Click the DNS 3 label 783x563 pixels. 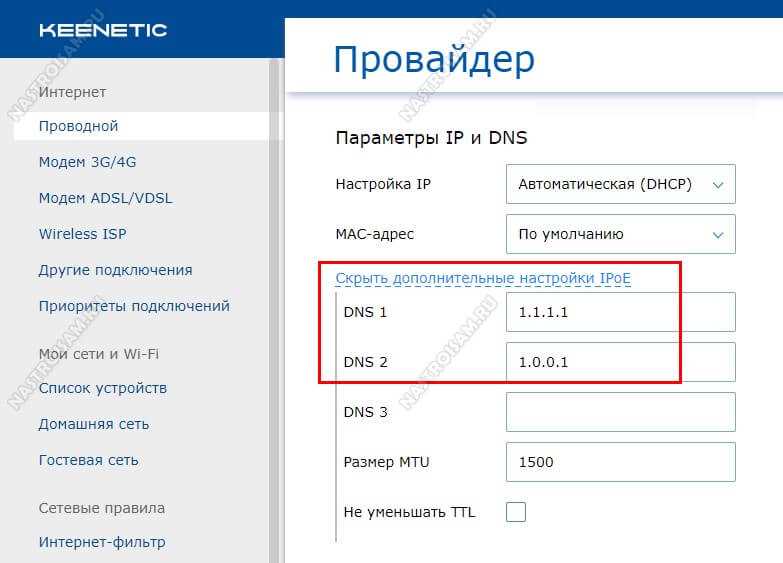[x=366, y=412]
